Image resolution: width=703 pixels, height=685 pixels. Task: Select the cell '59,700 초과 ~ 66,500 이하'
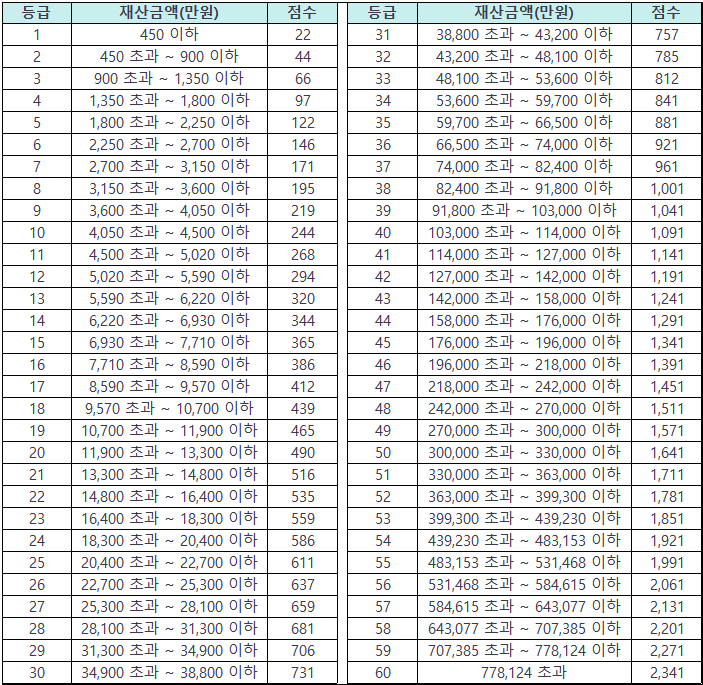pyautogui.click(x=524, y=122)
